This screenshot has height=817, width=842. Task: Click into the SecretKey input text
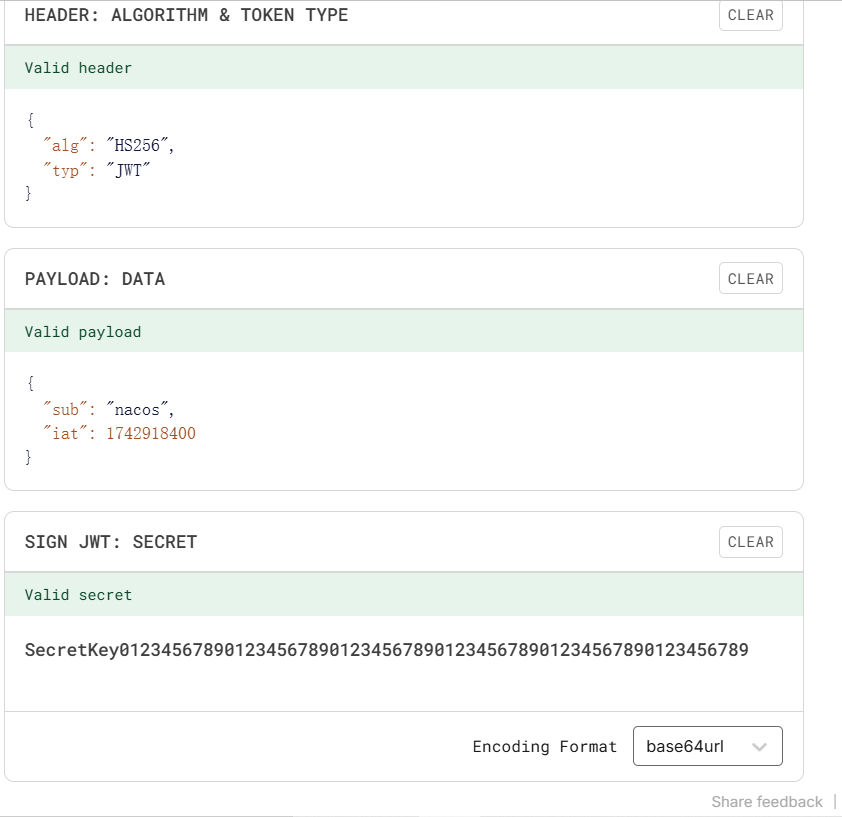click(x=386, y=651)
